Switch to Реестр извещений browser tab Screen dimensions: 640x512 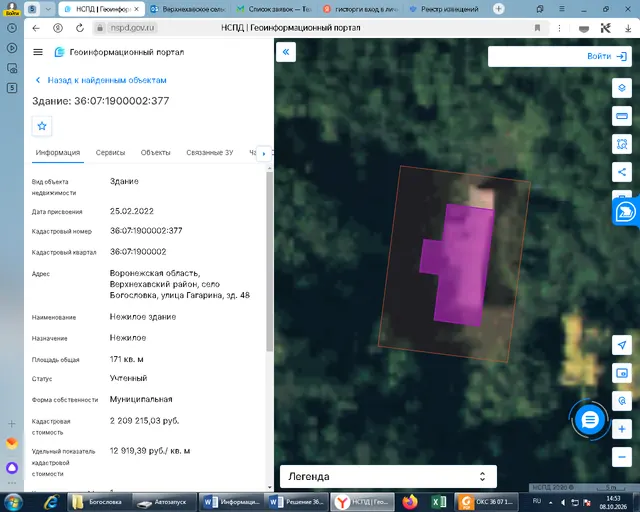pos(445,9)
